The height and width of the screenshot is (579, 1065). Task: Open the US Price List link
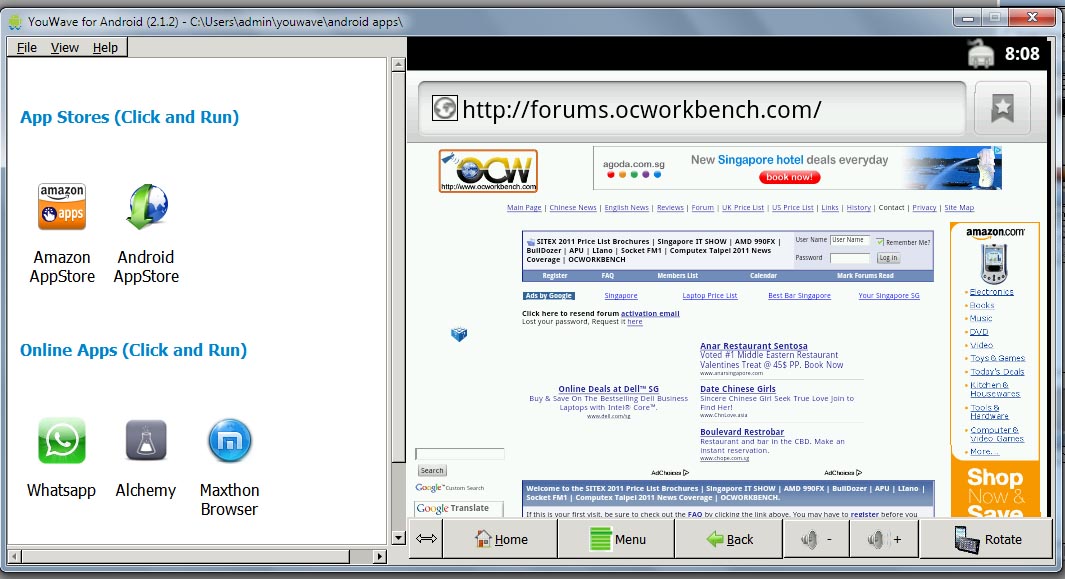coord(793,208)
